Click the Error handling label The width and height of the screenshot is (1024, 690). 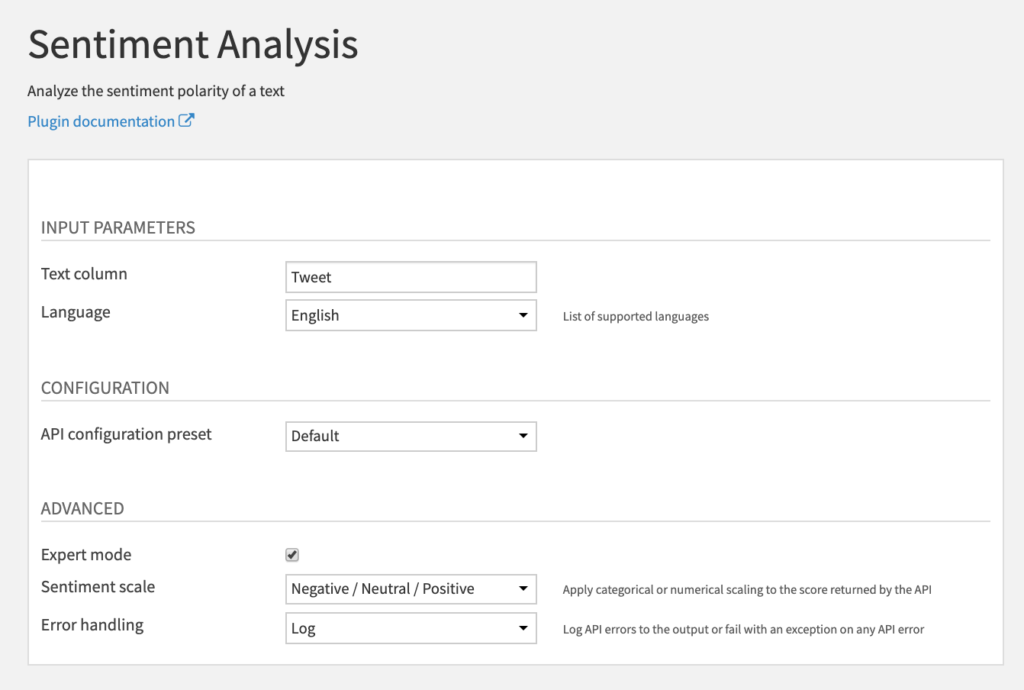click(x=92, y=625)
